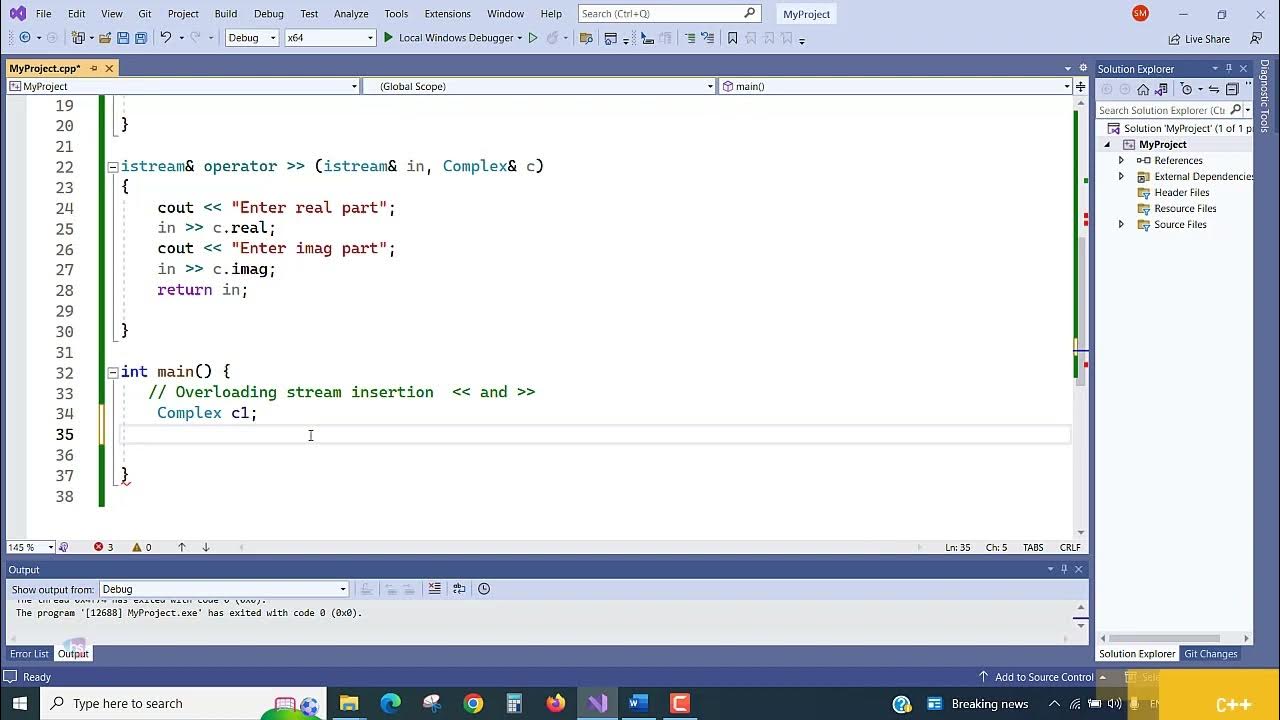Open the main() members dropdown
Screen dimensions: 1280x720
click(896, 86)
